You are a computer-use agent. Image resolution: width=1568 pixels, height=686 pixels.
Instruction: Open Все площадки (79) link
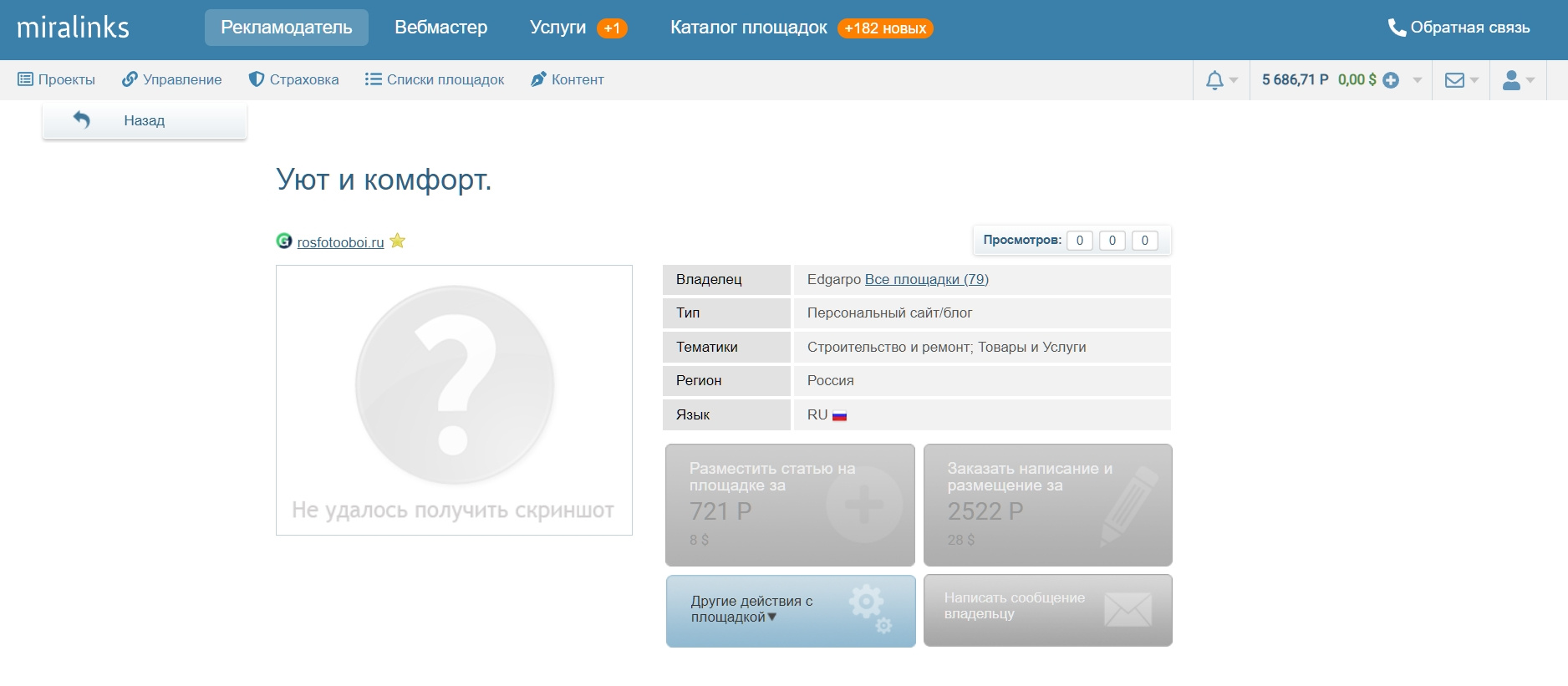pyautogui.click(x=927, y=279)
